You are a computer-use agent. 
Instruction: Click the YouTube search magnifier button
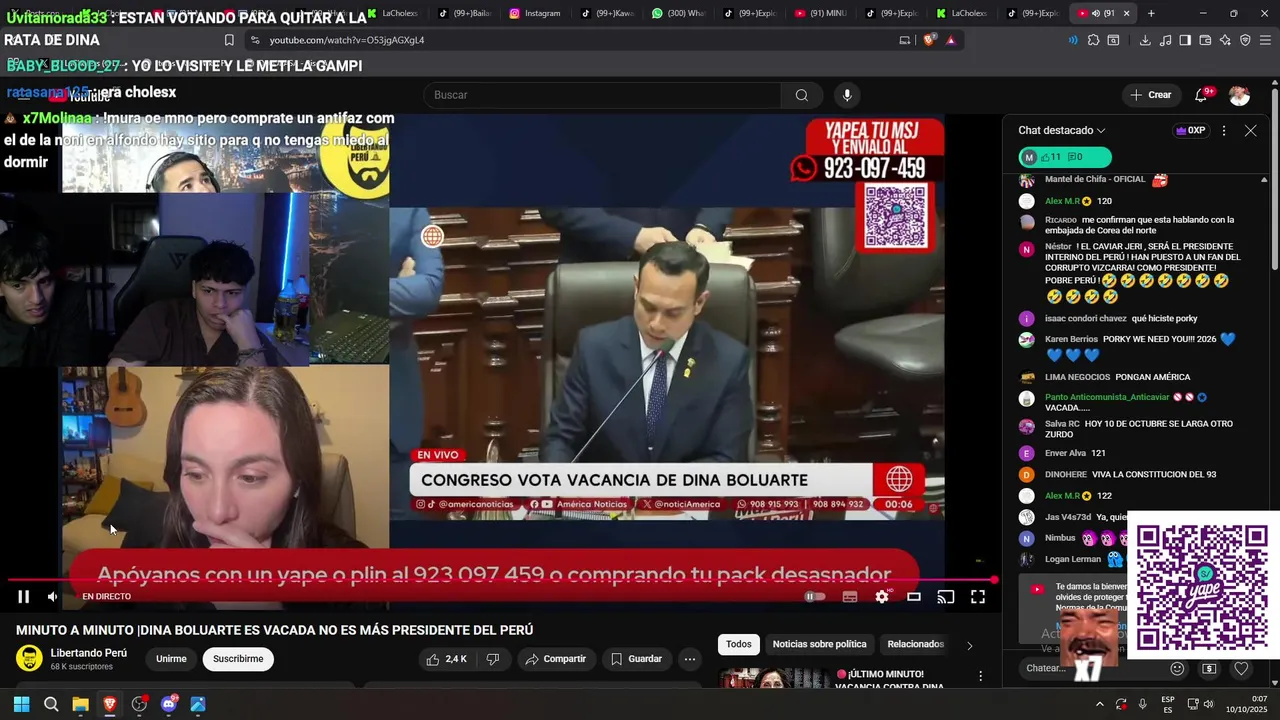[x=801, y=95]
